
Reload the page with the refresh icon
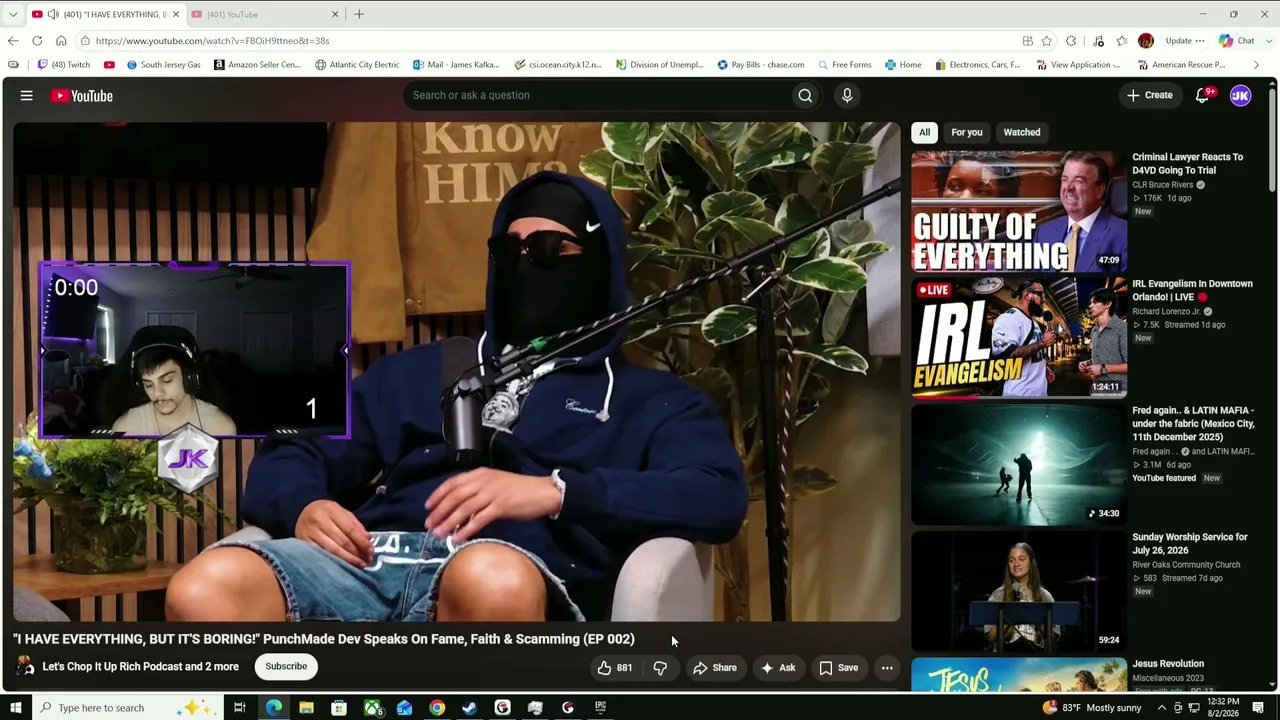37,41
